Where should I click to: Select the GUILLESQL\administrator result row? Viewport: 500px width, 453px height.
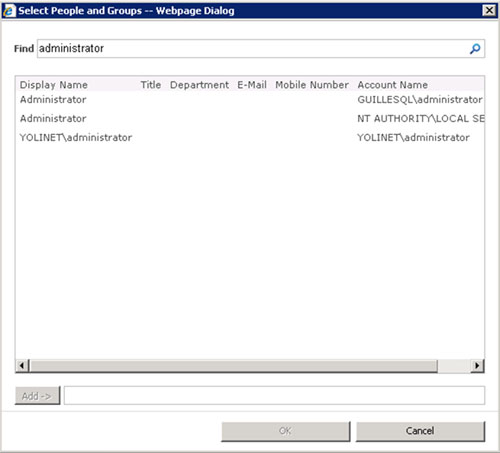coord(251,100)
